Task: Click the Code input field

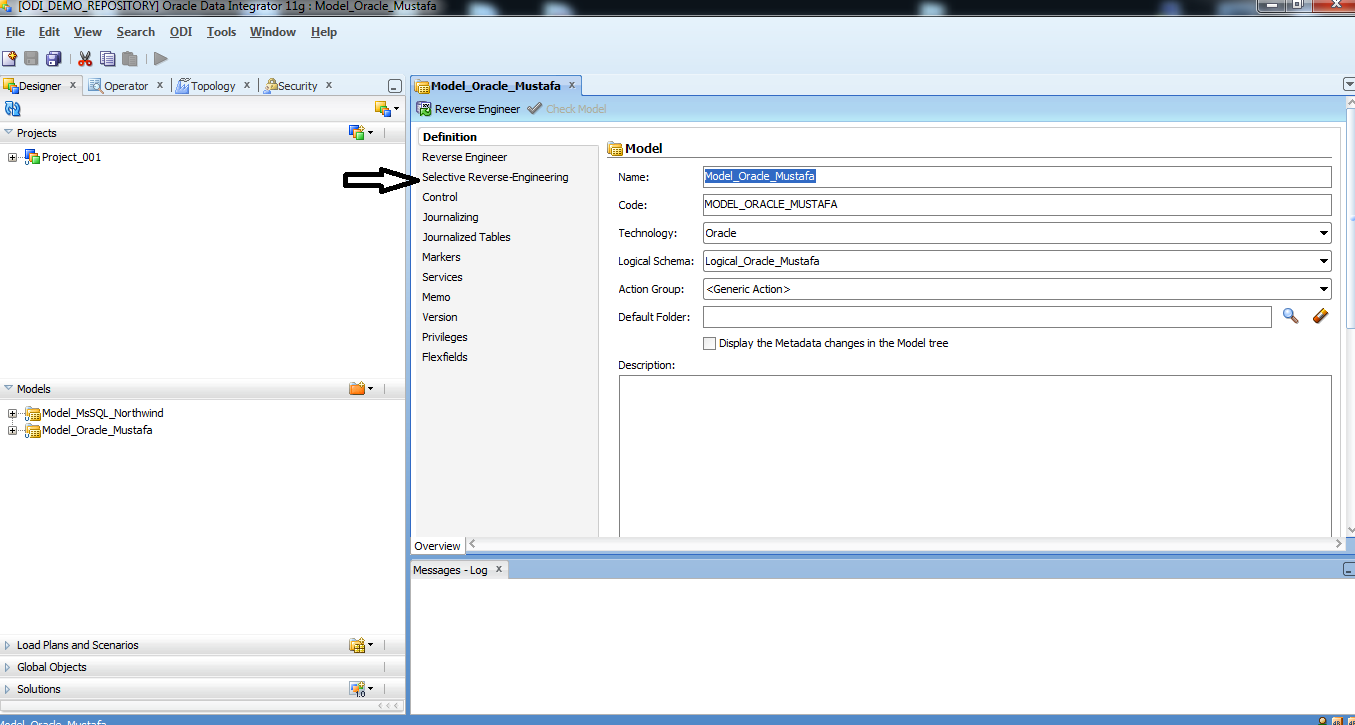Action: [x=1017, y=205]
